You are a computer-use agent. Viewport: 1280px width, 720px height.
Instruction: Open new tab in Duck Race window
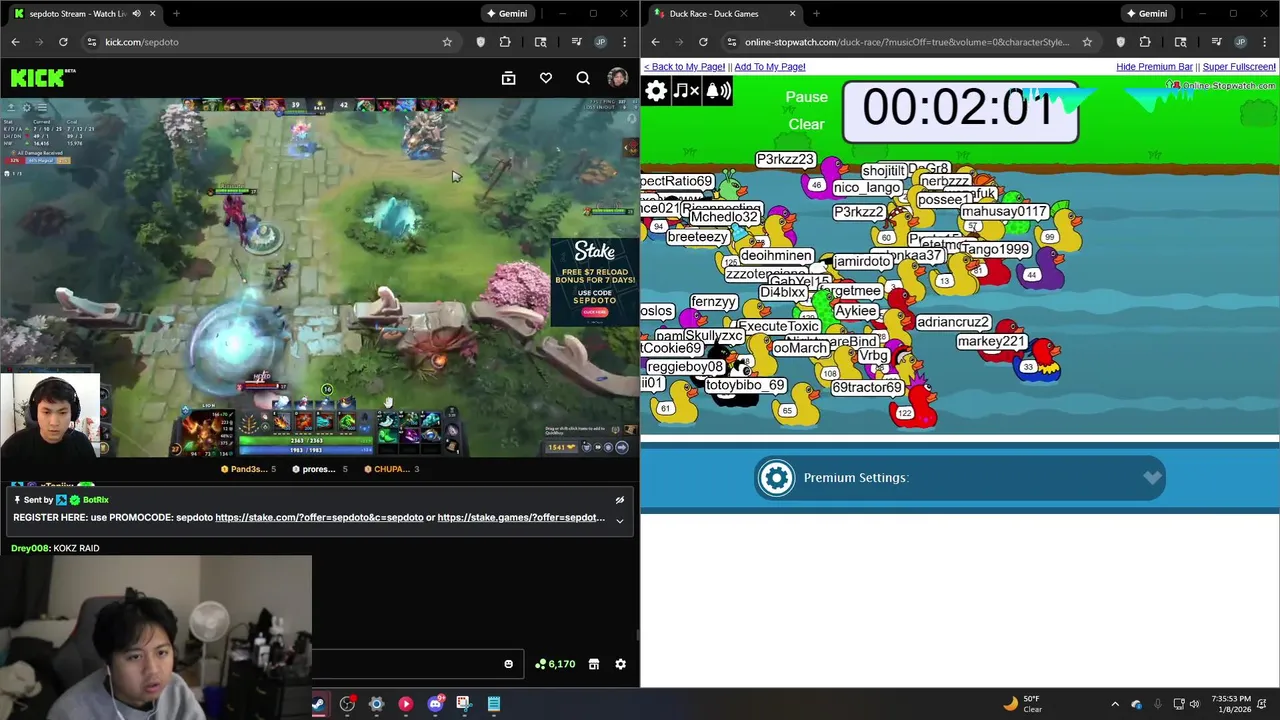816,14
